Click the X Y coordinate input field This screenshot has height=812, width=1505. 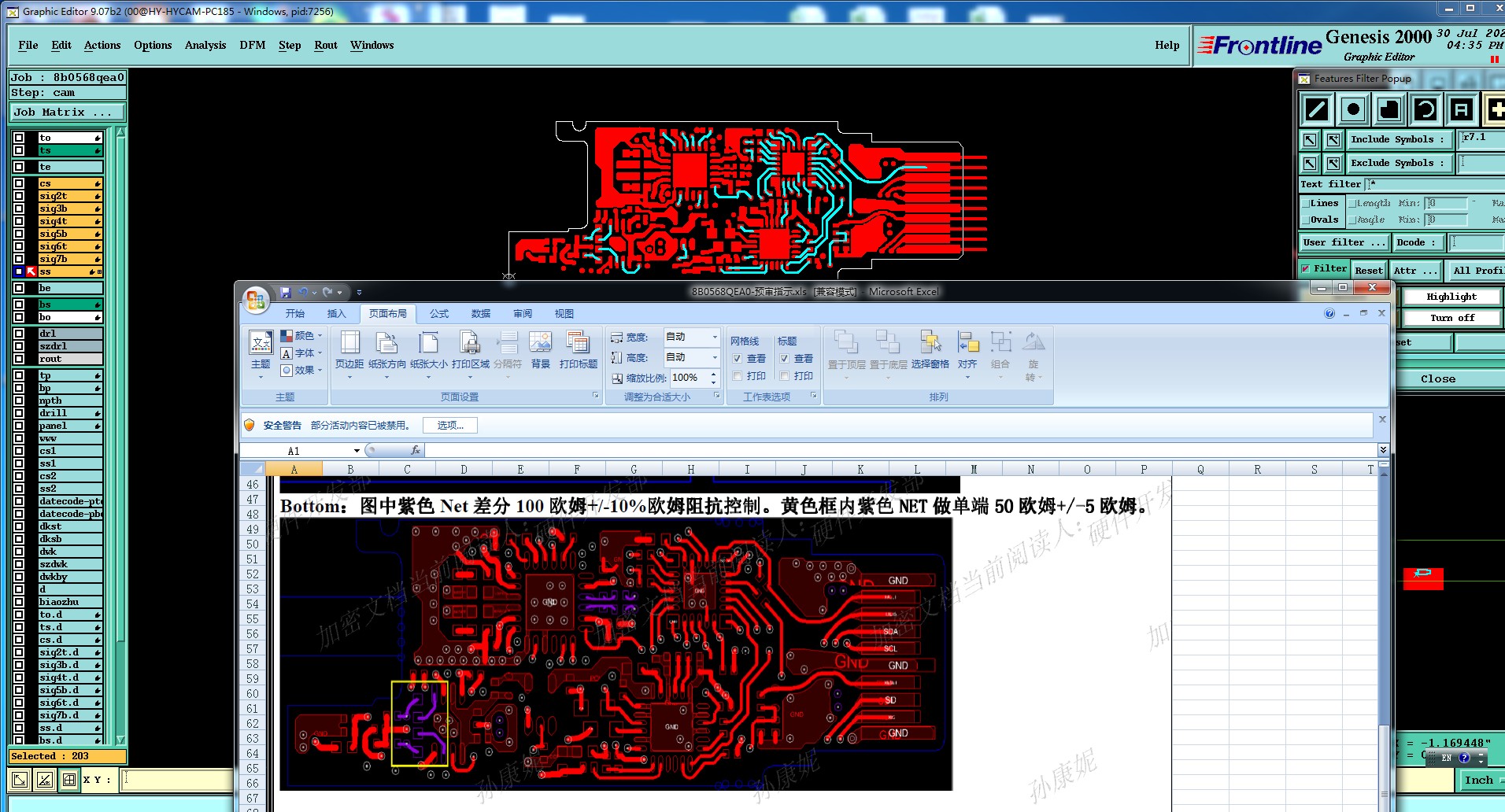(x=177, y=780)
